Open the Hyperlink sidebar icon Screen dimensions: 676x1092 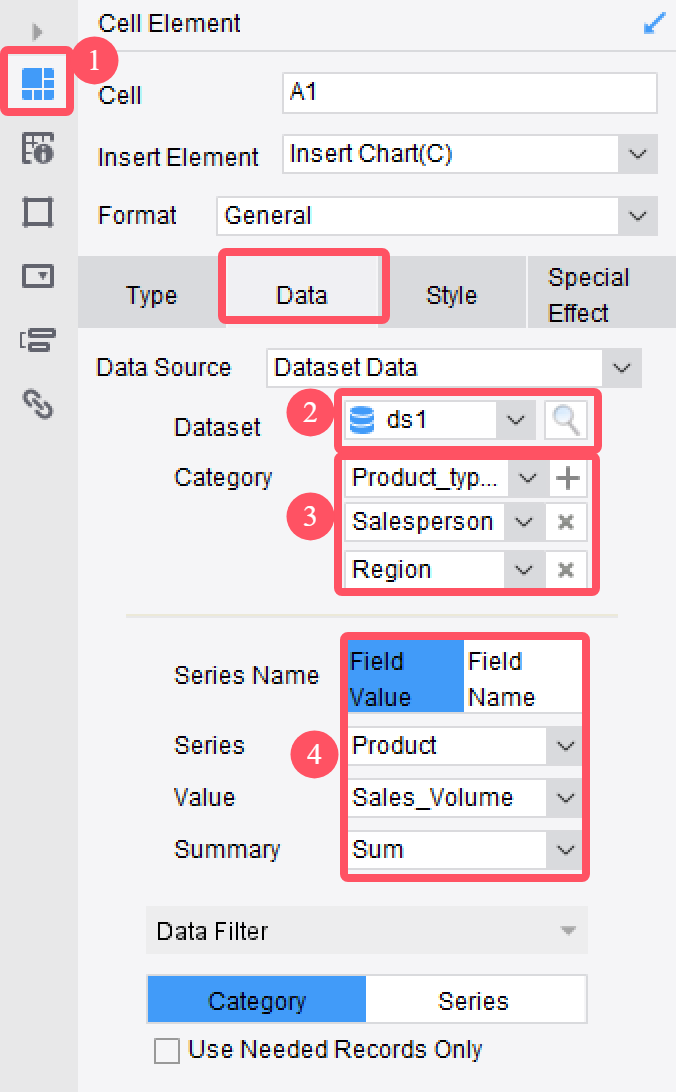point(38,404)
